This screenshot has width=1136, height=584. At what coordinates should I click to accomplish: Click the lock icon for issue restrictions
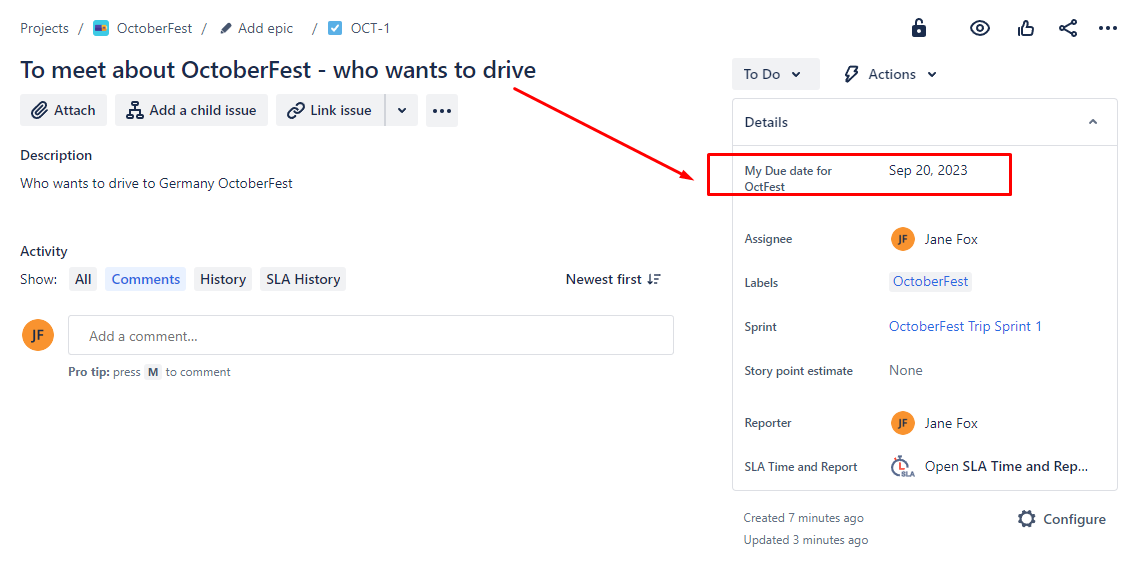pos(919,28)
